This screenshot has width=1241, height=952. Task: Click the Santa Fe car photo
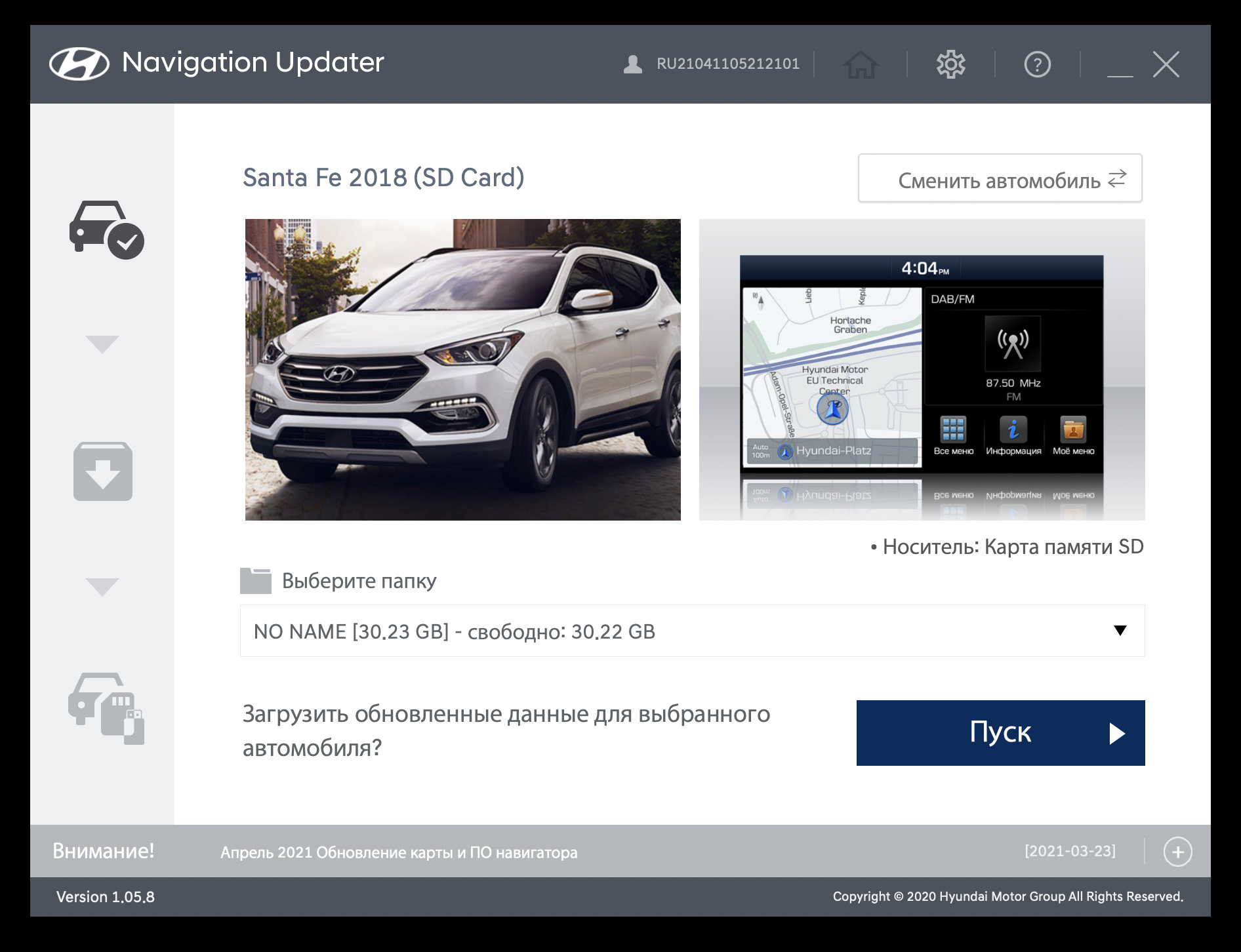coord(463,370)
